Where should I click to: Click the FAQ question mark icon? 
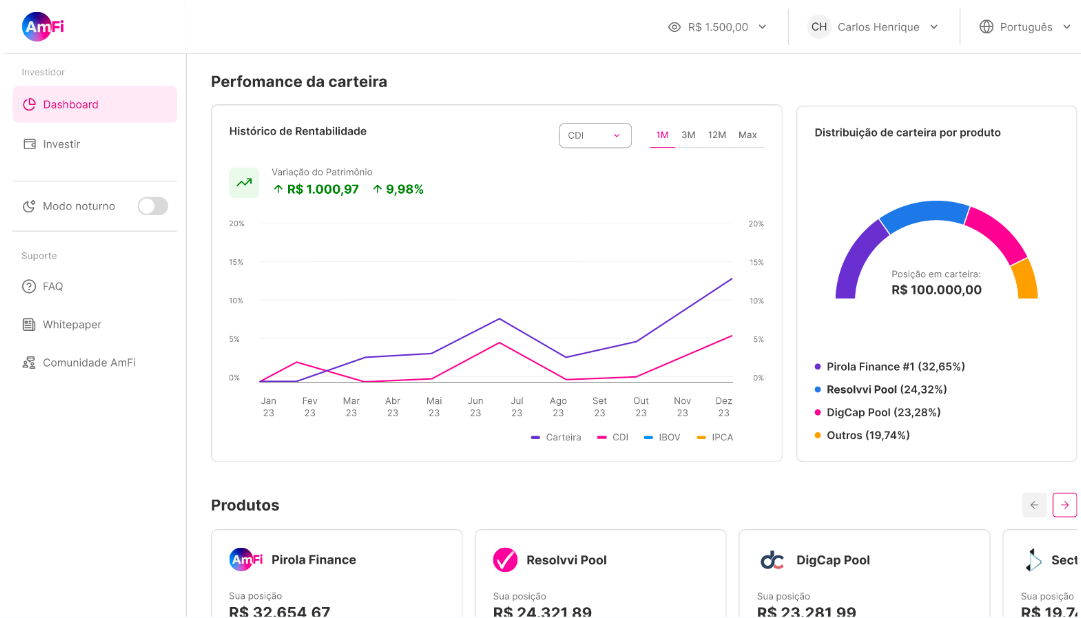pyautogui.click(x=29, y=287)
